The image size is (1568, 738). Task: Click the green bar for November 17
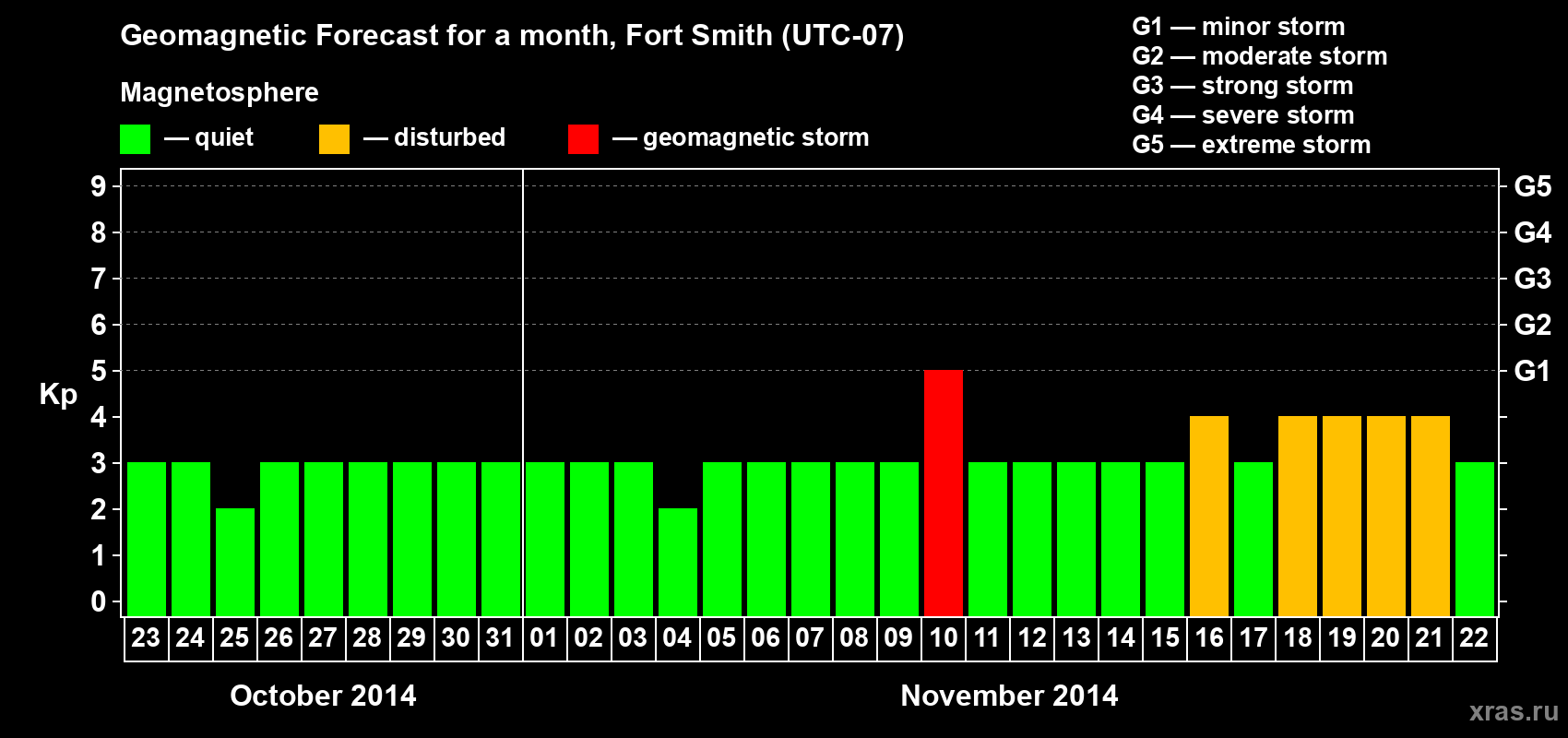1253,539
